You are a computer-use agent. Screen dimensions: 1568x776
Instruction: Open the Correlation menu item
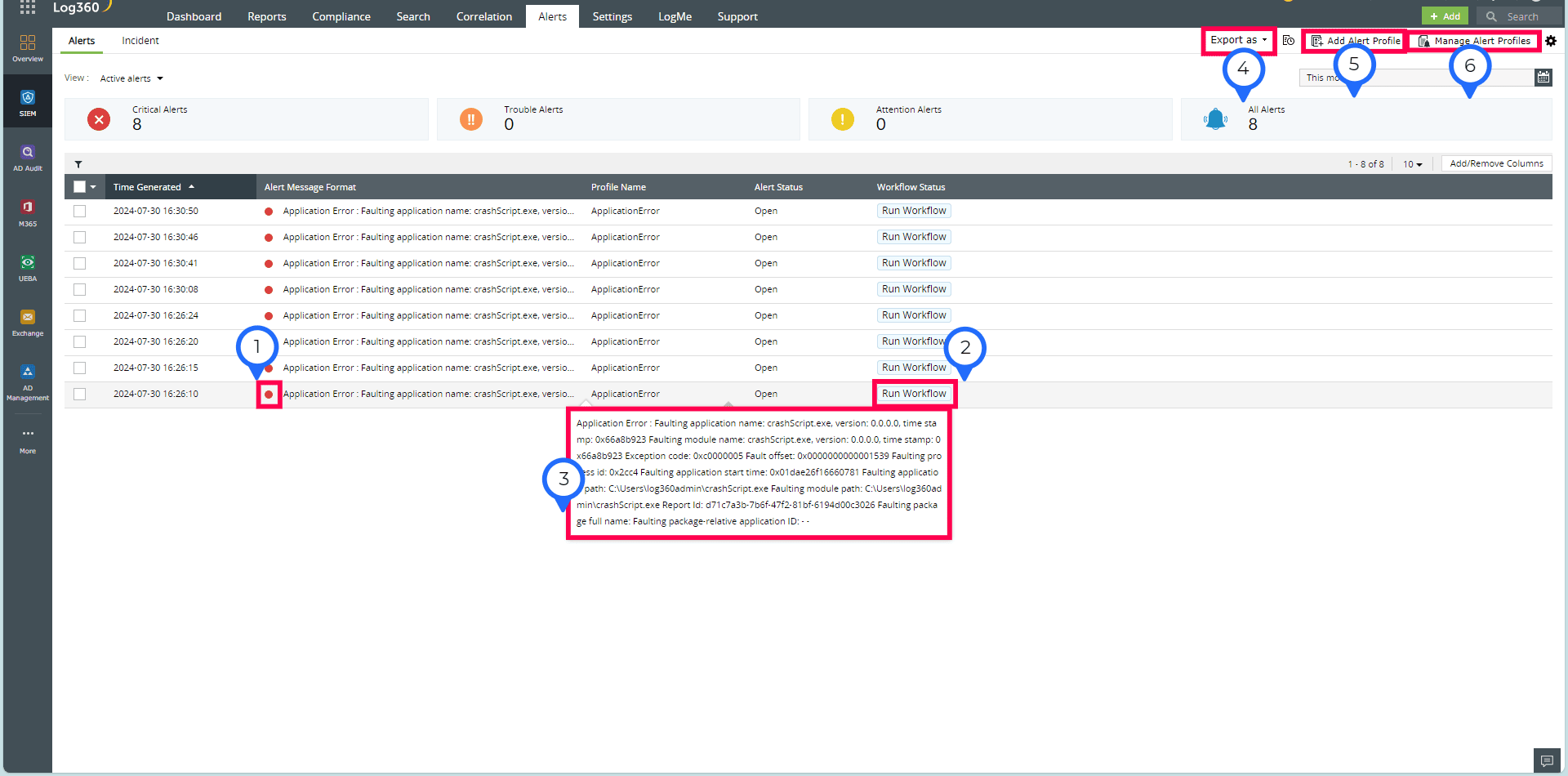[483, 16]
